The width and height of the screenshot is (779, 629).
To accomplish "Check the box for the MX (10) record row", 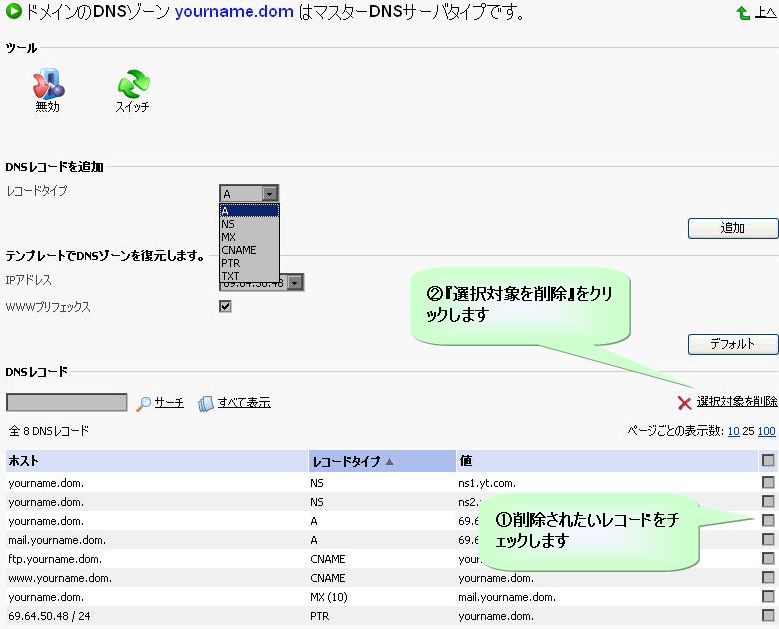I will (768, 596).
